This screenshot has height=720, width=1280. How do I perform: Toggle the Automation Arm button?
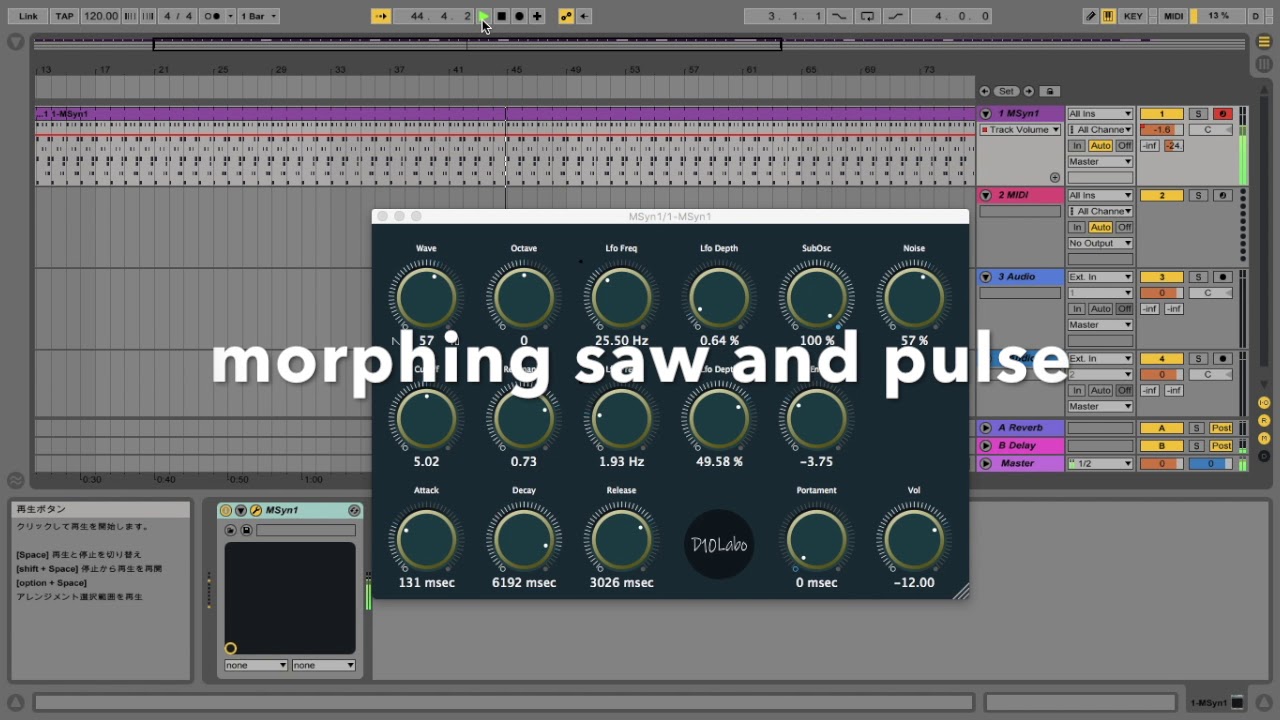pyautogui.click(x=567, y=16)
